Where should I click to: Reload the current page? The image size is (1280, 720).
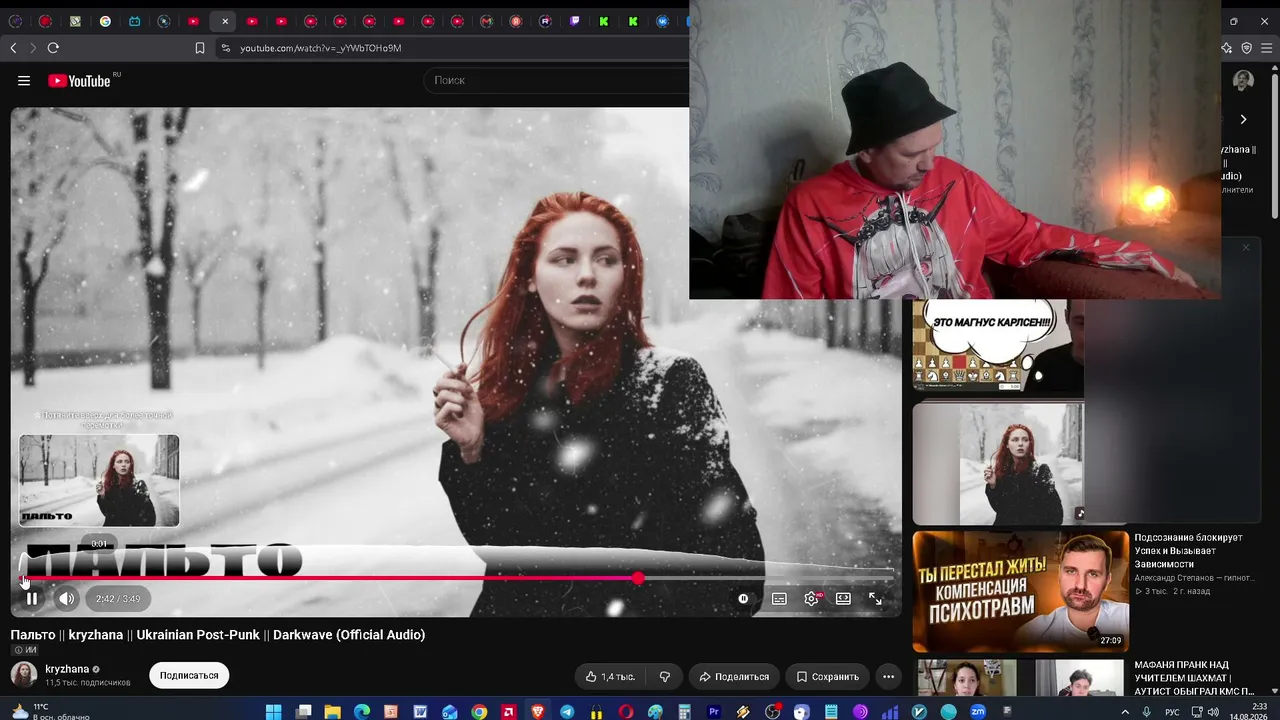click(53, 48)
